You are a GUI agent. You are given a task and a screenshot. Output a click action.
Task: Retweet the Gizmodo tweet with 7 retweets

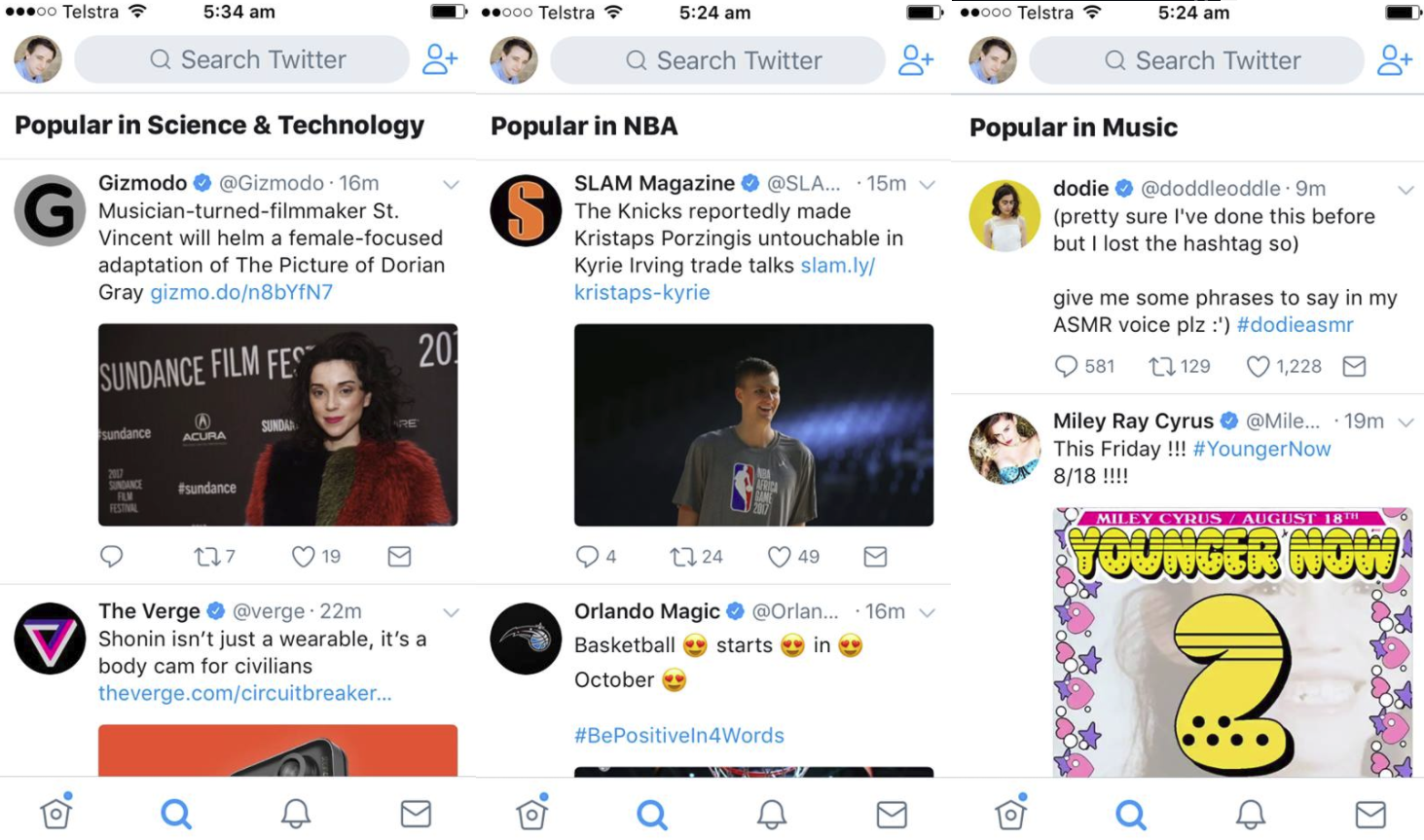pyautogui.click(x=214, y=556)
